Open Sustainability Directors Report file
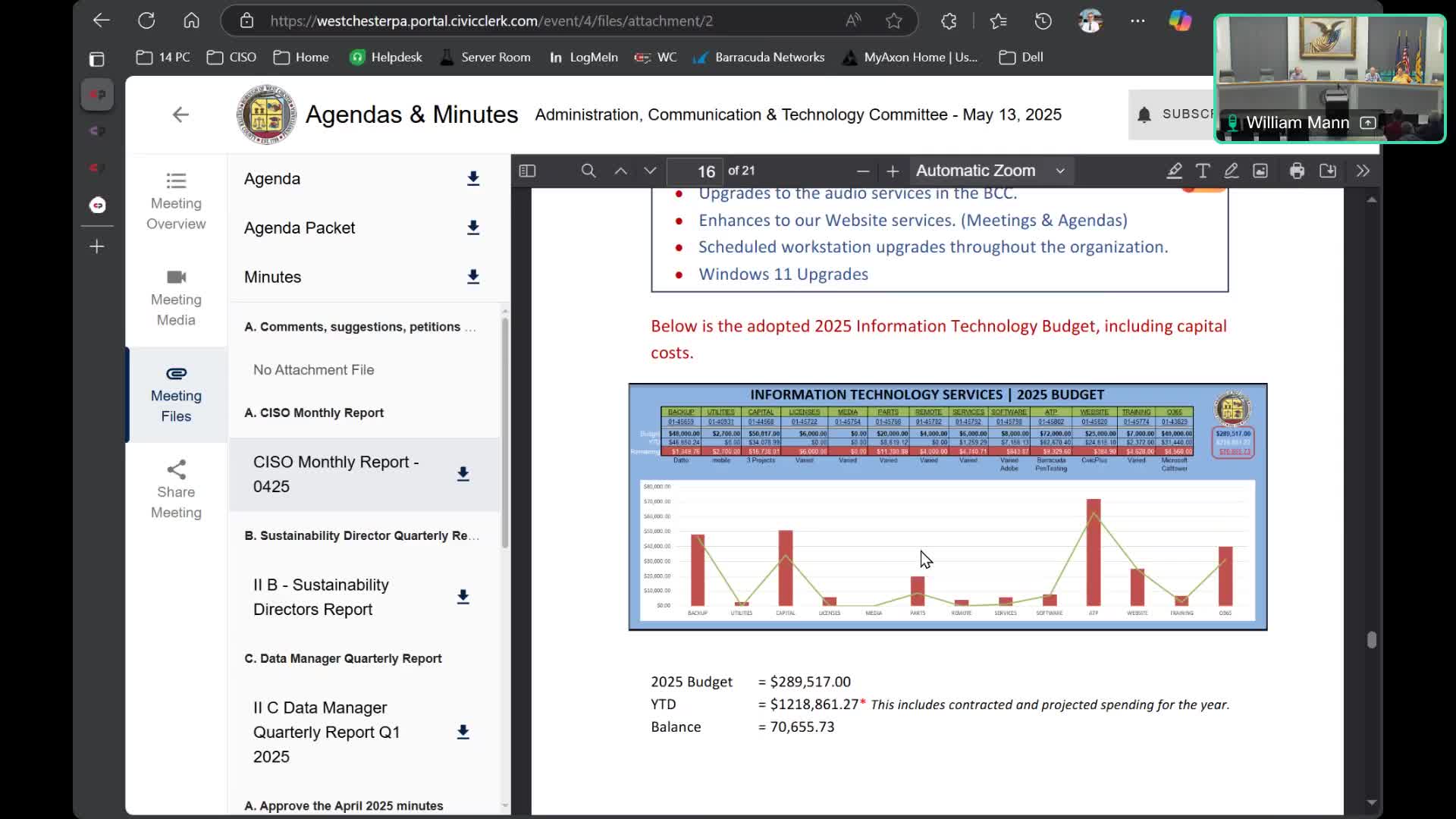 tap(322, 597)
